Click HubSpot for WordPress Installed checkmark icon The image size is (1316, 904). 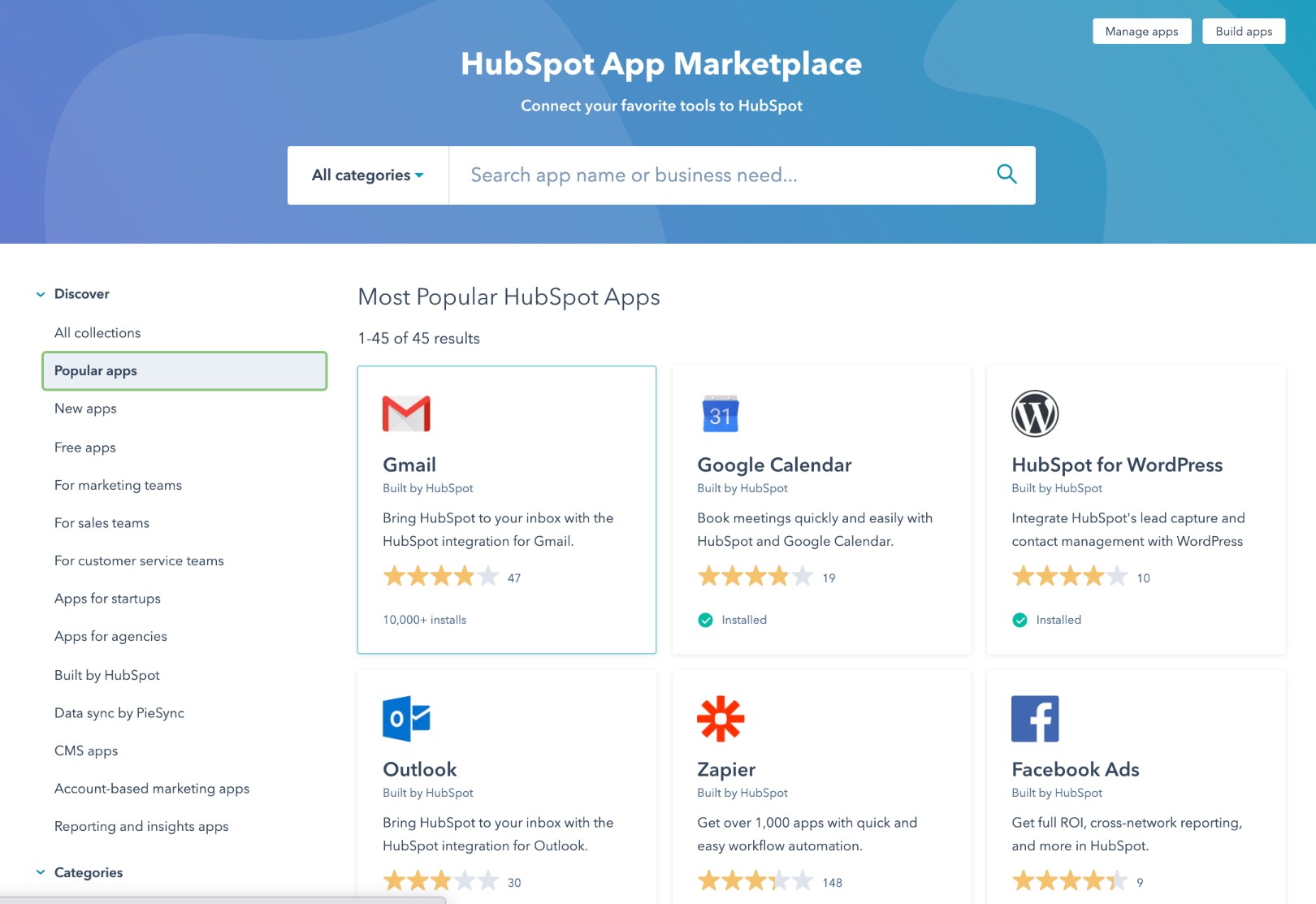pos(1019,620)
